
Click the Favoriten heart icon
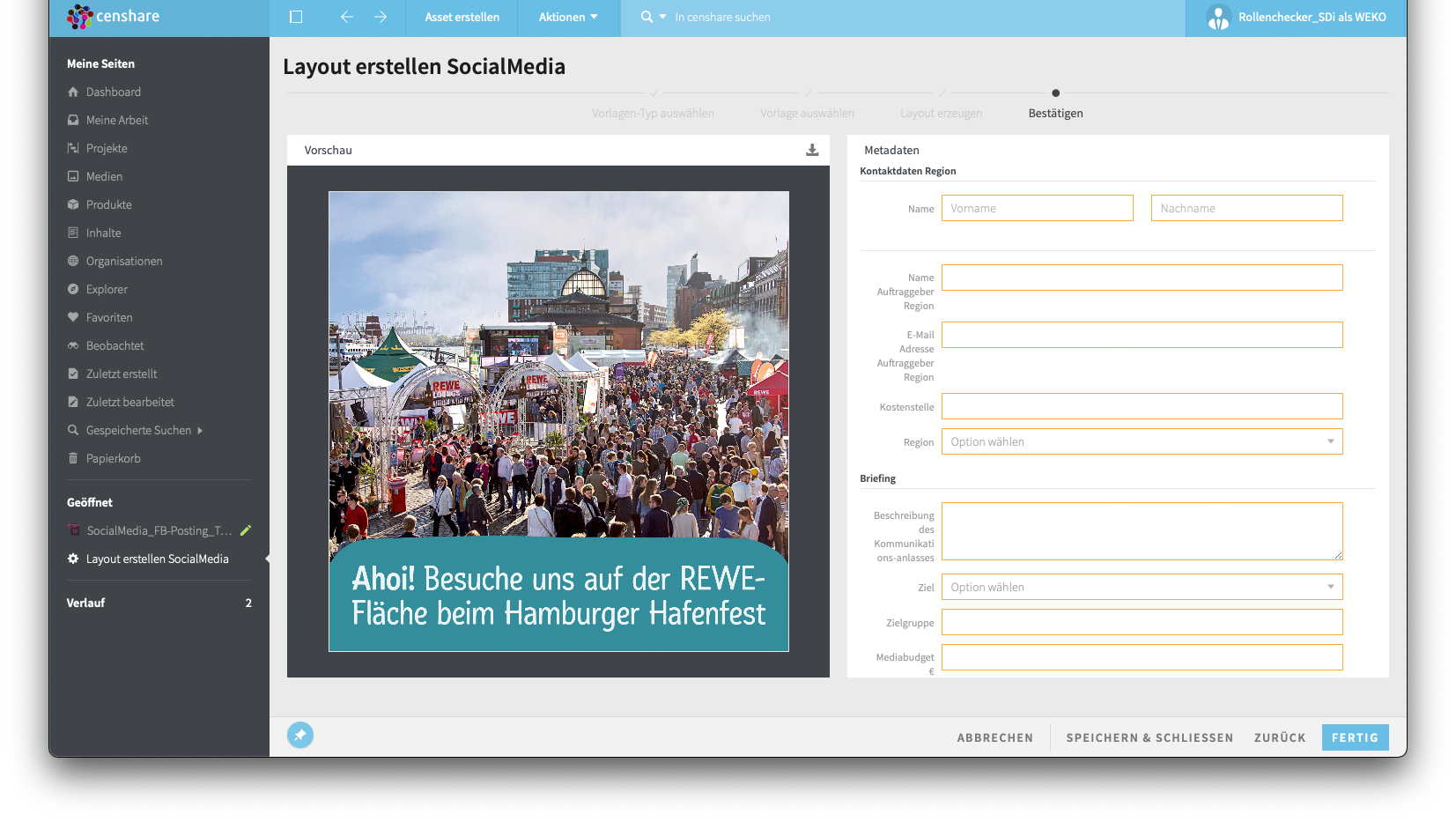(x=73, y=317)
